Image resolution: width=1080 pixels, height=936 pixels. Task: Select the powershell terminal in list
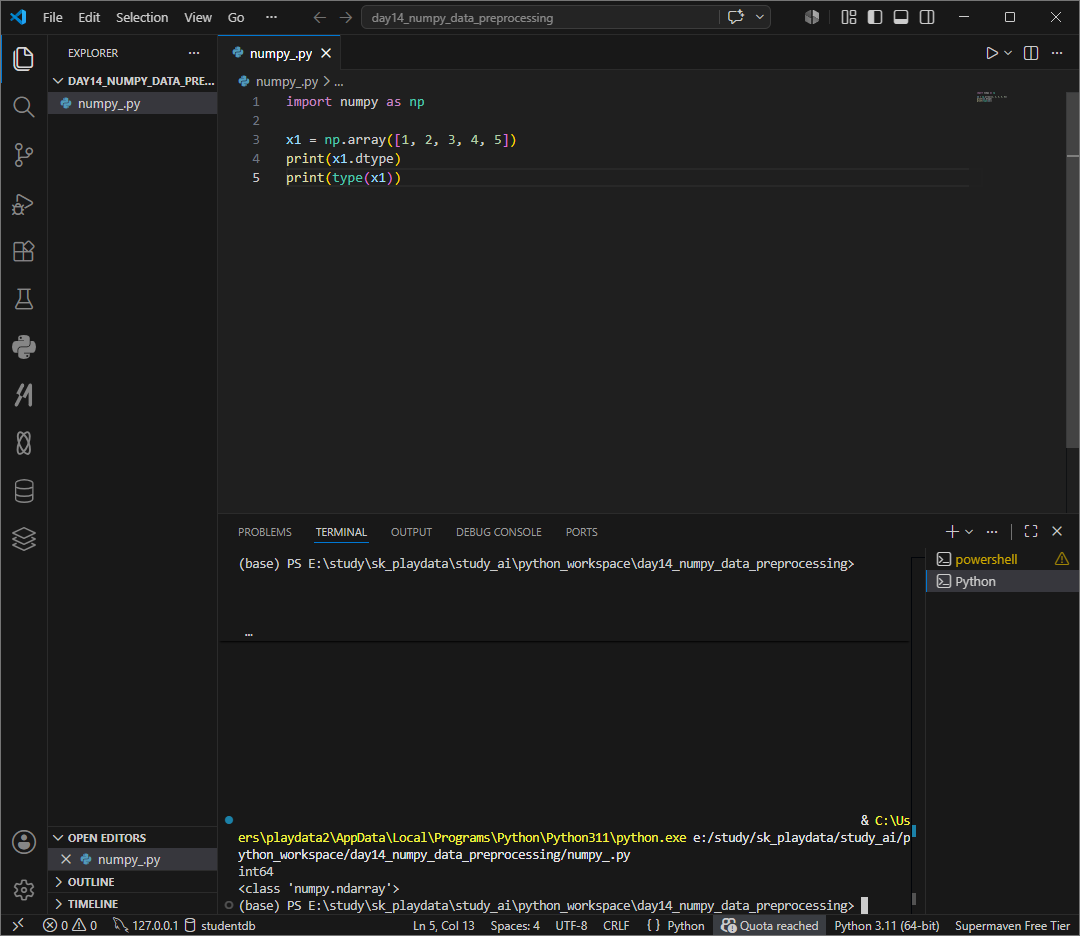pyautogui.click(x=1002, y=559)
